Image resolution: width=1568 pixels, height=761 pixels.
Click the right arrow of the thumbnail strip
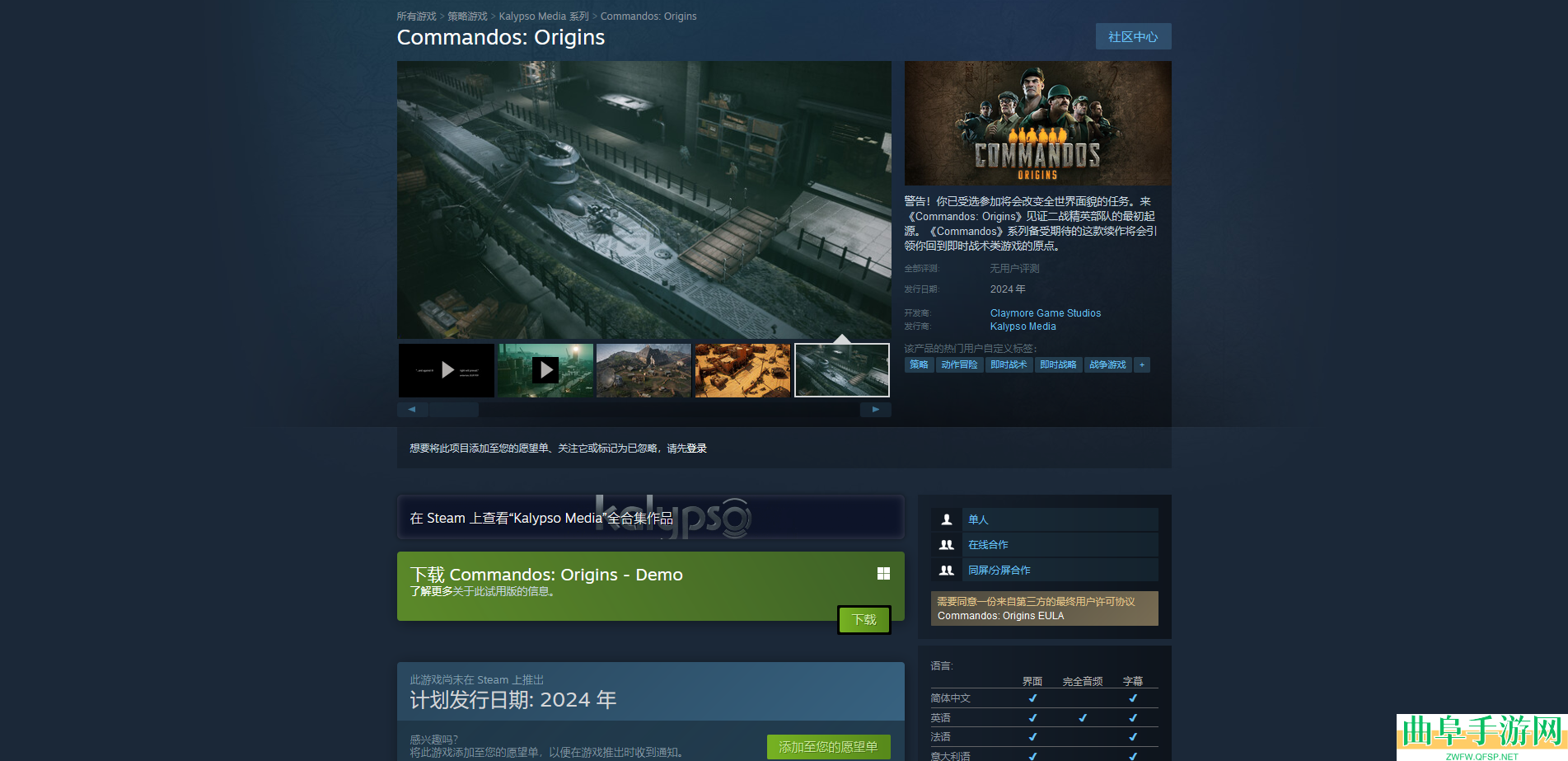tap(876, 409)
